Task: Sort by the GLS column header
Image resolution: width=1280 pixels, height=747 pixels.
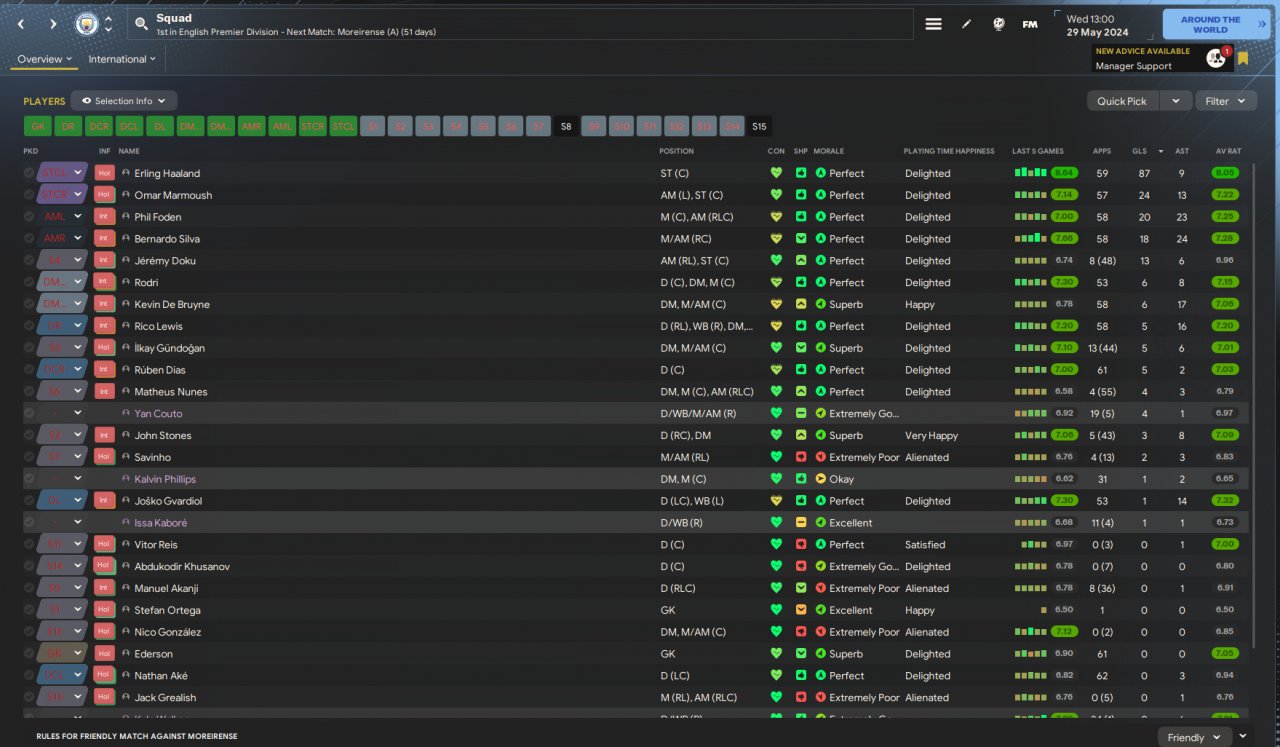Action: click(x=1140, y=151)
